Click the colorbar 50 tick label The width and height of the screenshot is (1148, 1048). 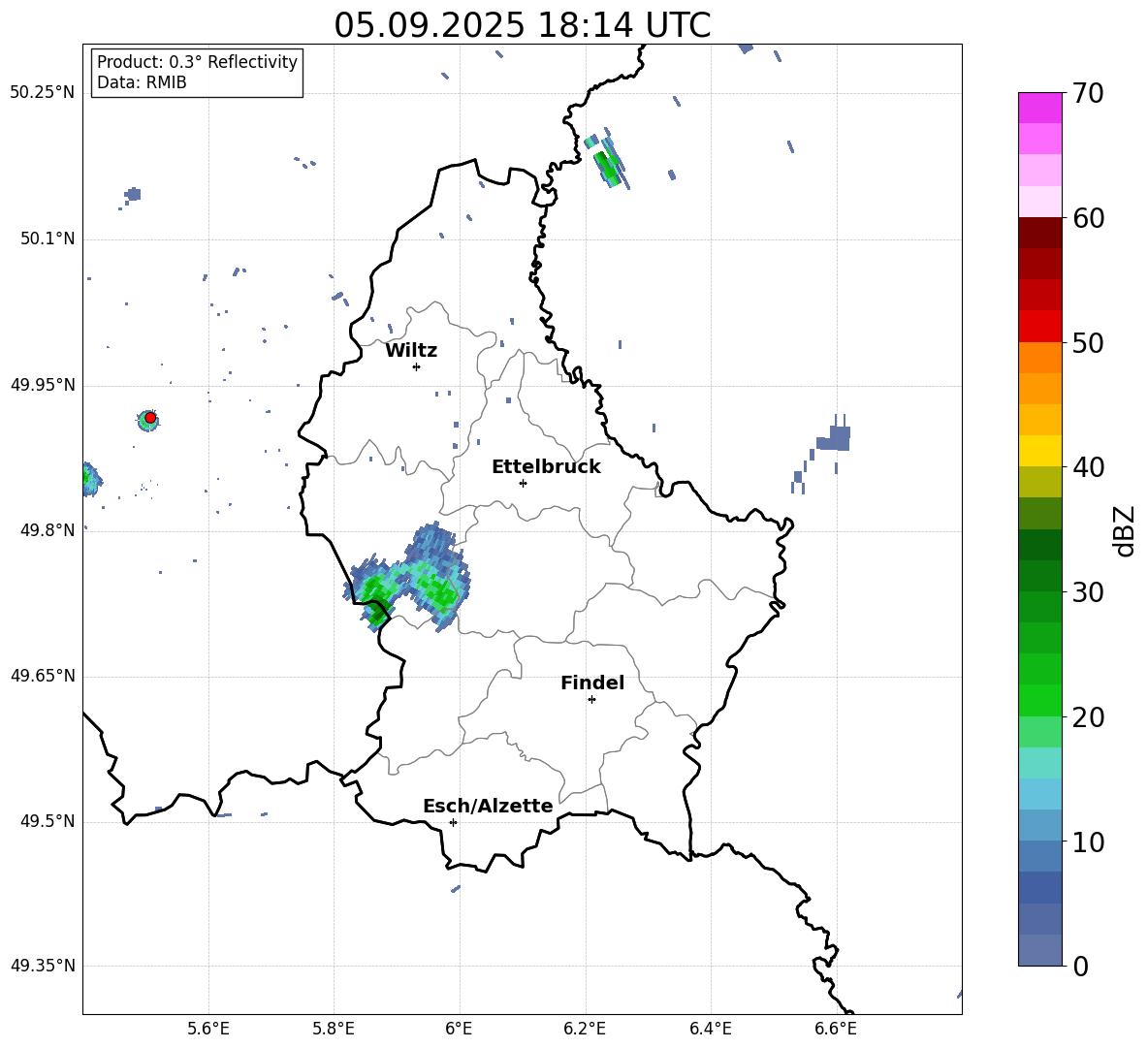pos(1088,342)
